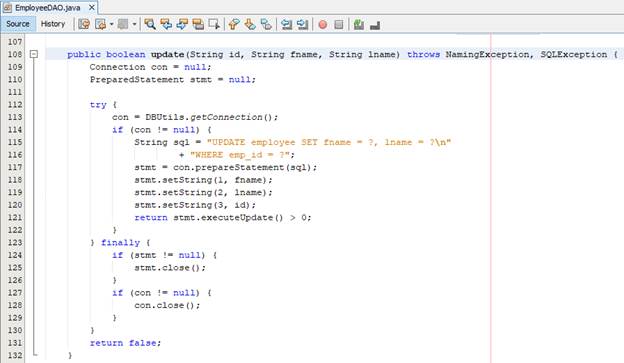Click 'stmt.setString(2, lname)' line
Screen dimensions: 624x363
point(203,192)
